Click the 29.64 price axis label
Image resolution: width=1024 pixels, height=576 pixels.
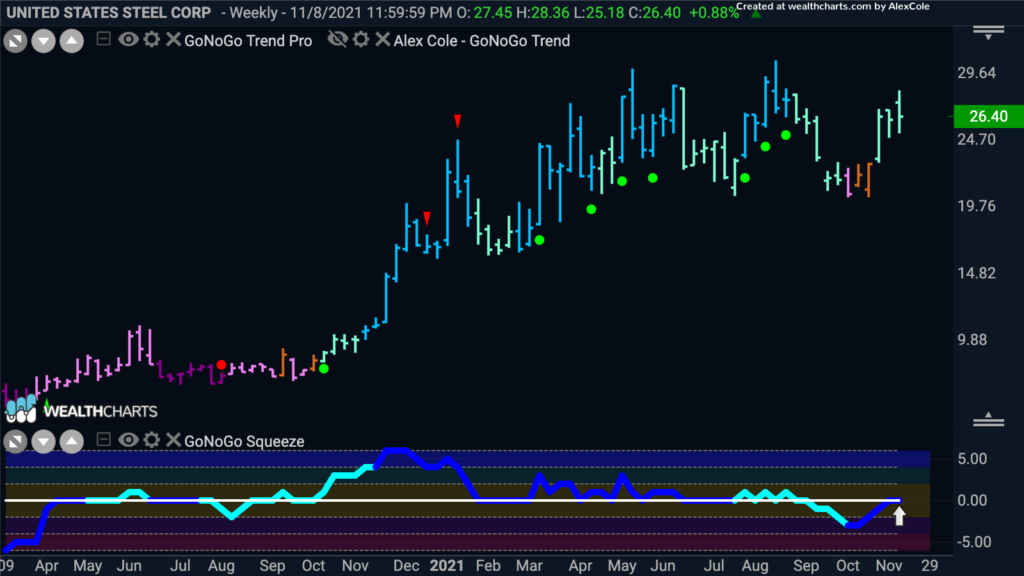pyautogui.click(x=977, y=73)
